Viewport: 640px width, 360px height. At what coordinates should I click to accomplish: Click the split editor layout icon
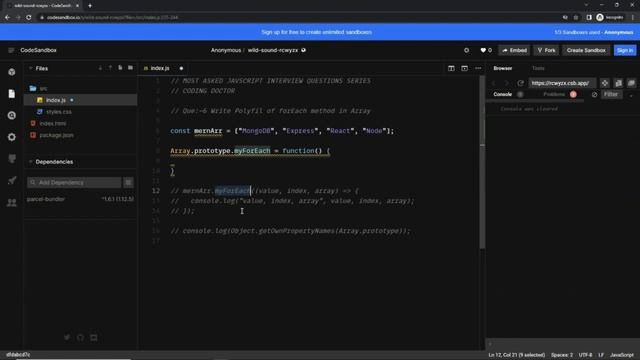(451, 68)
